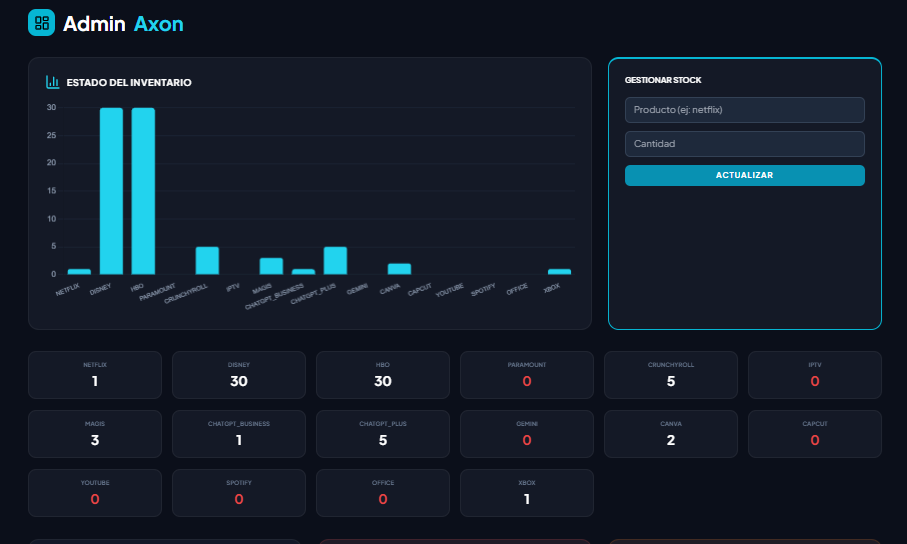This screenshot has height=544, width=907.
Task: Click the CHATGPT_BUSINESS label on chart axis
Action: coord(274,296)
